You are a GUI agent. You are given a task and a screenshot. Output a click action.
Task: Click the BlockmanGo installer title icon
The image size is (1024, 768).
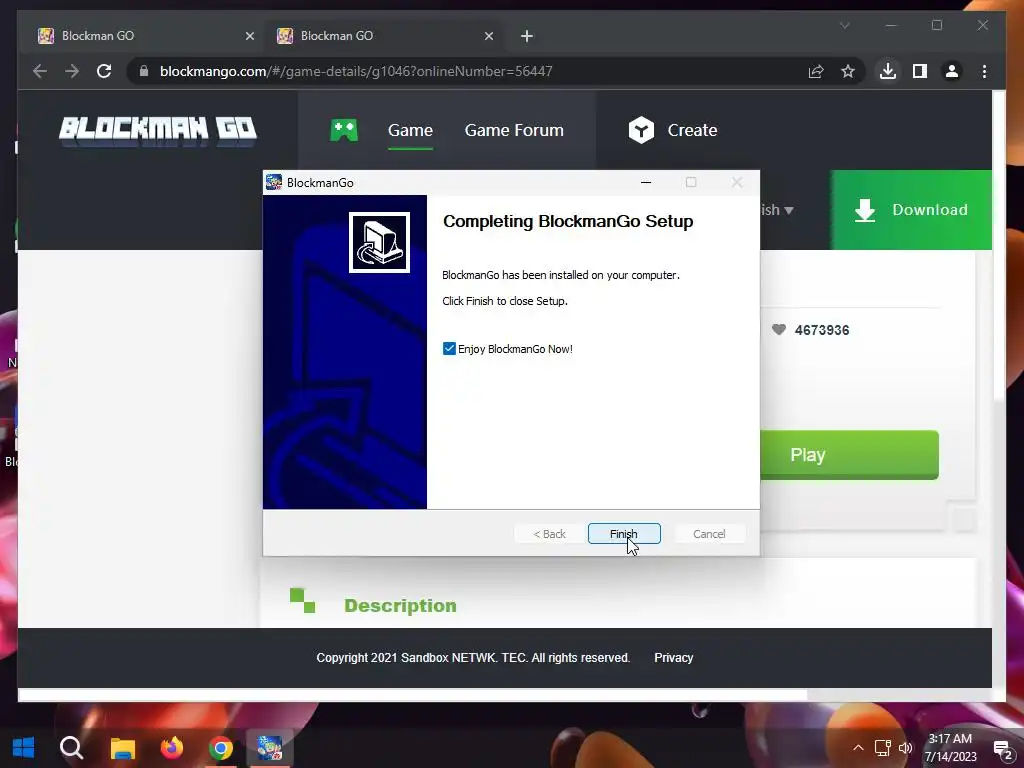(x=274, y=182)
